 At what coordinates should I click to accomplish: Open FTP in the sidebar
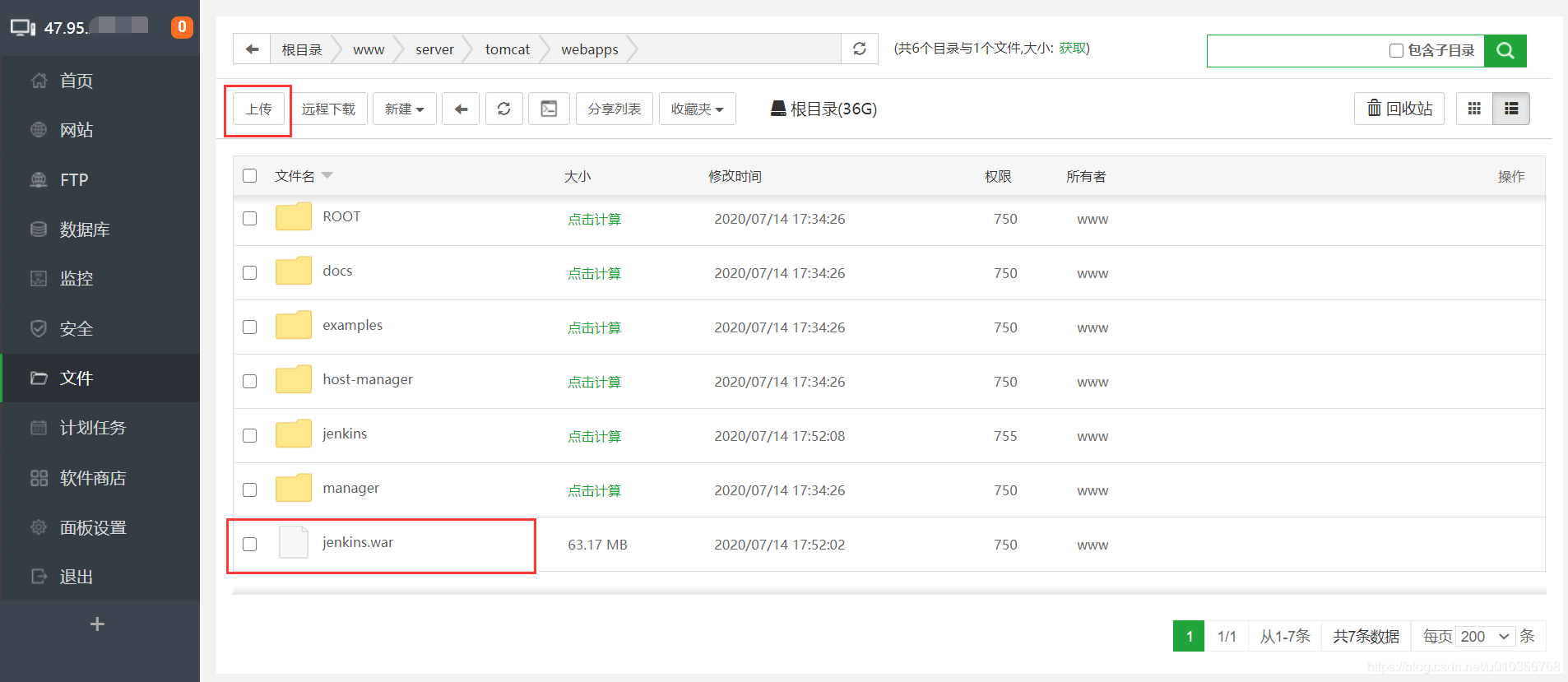(100, 179)
